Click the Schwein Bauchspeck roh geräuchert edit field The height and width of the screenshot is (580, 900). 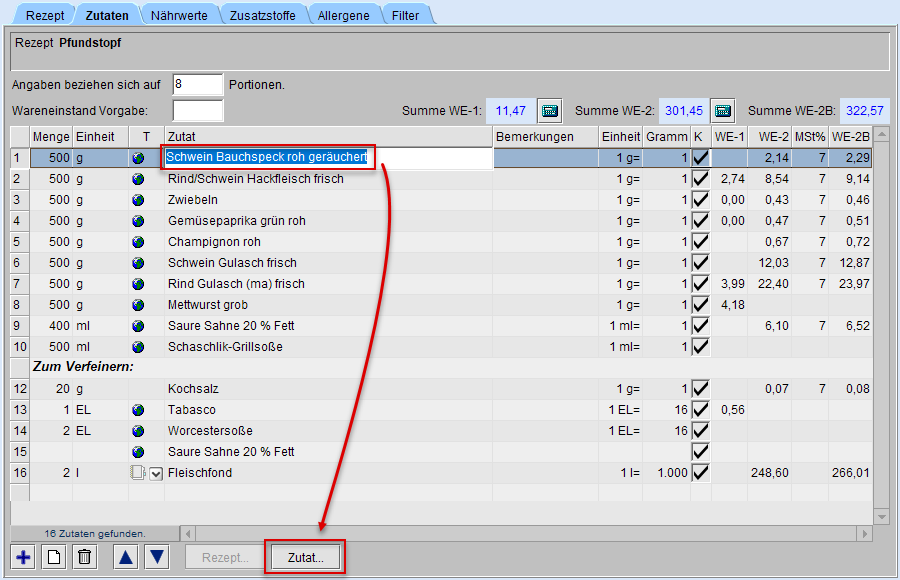pos(328,157)
